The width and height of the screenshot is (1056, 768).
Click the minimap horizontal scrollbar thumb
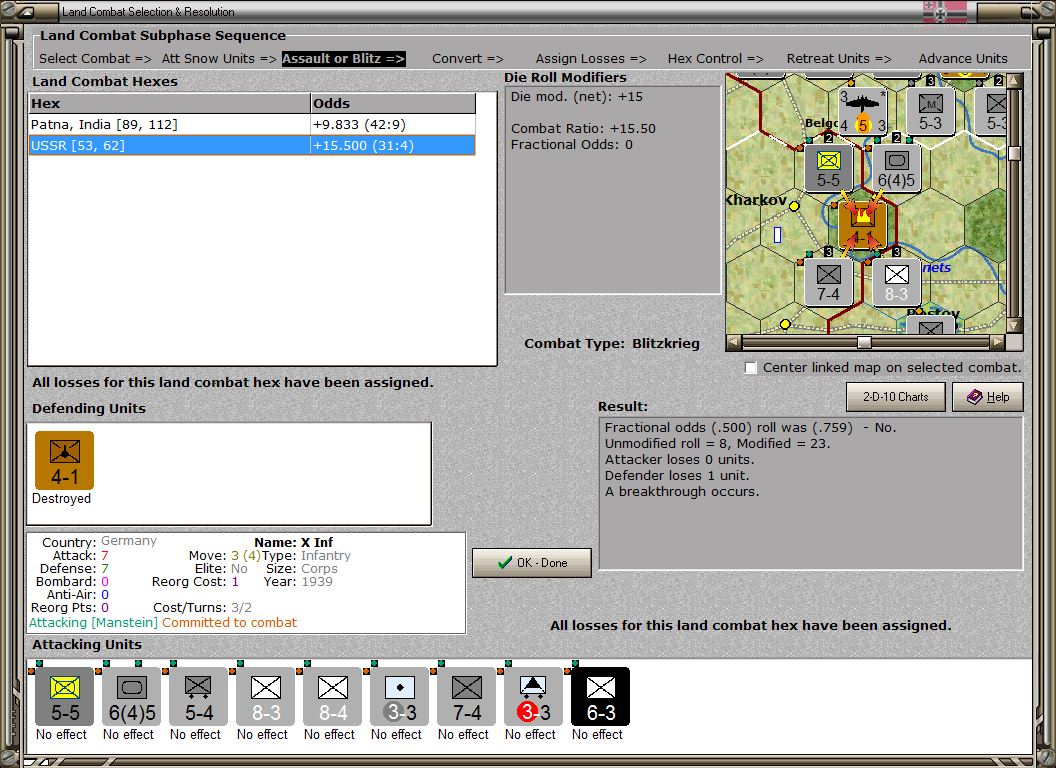864,342
